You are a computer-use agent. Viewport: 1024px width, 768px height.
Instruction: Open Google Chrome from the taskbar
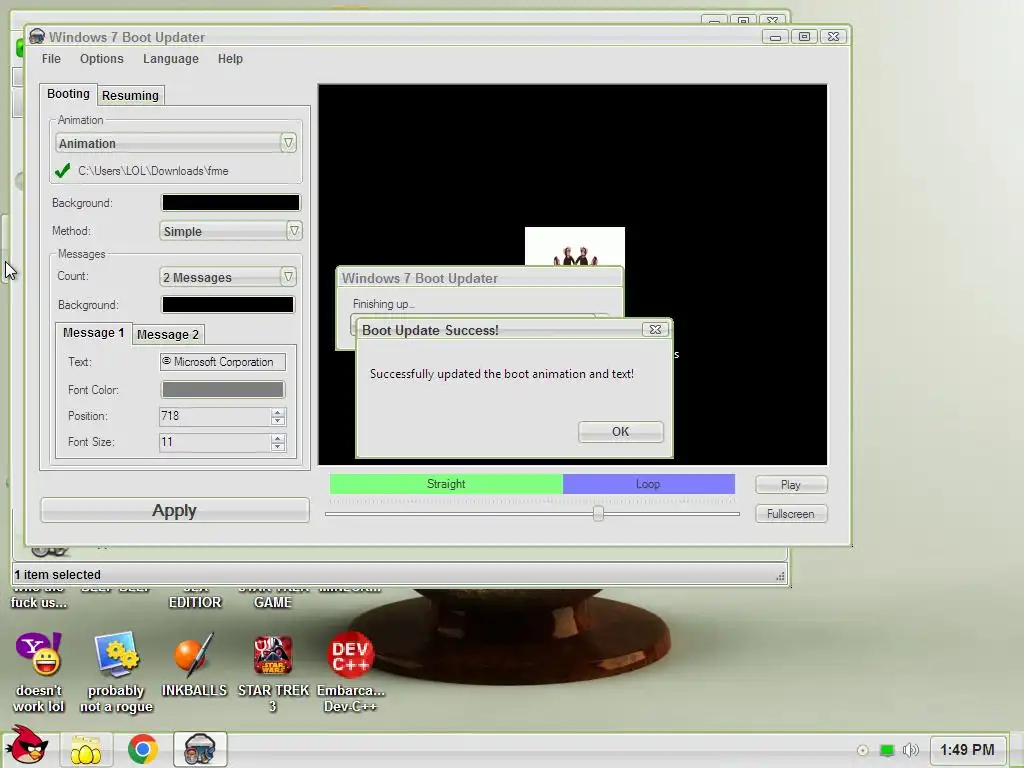[142, 749]
